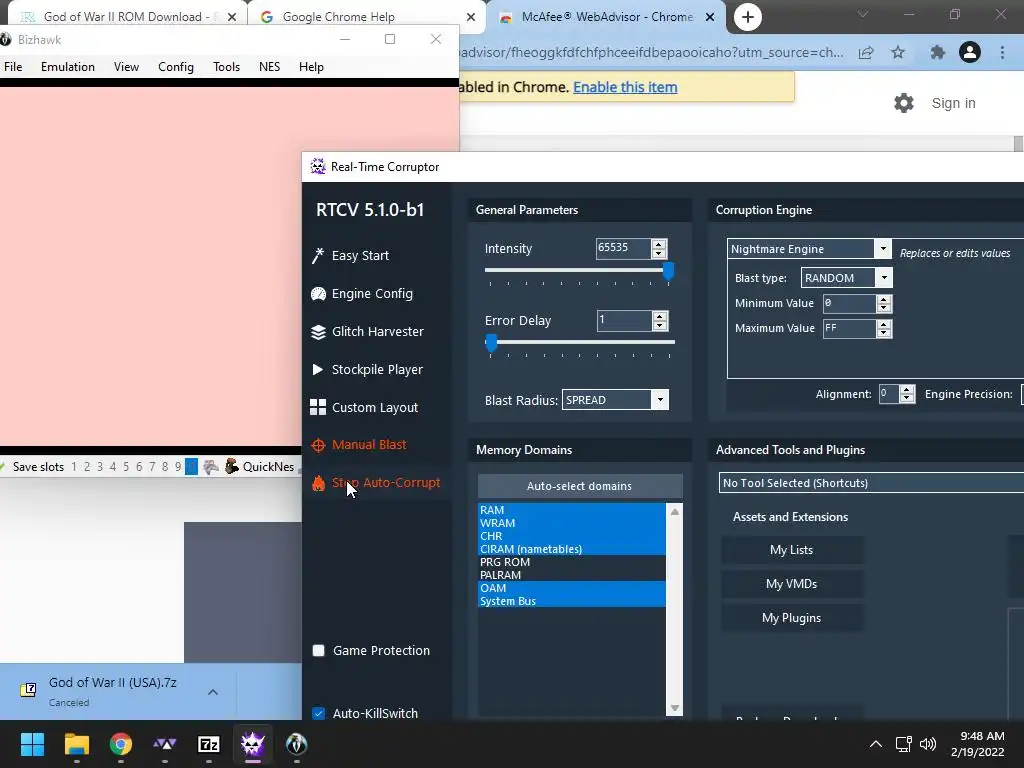The image size is (1024, 768).
Task: Open Chrome three-dot menu
Action: click(1002, 52)
